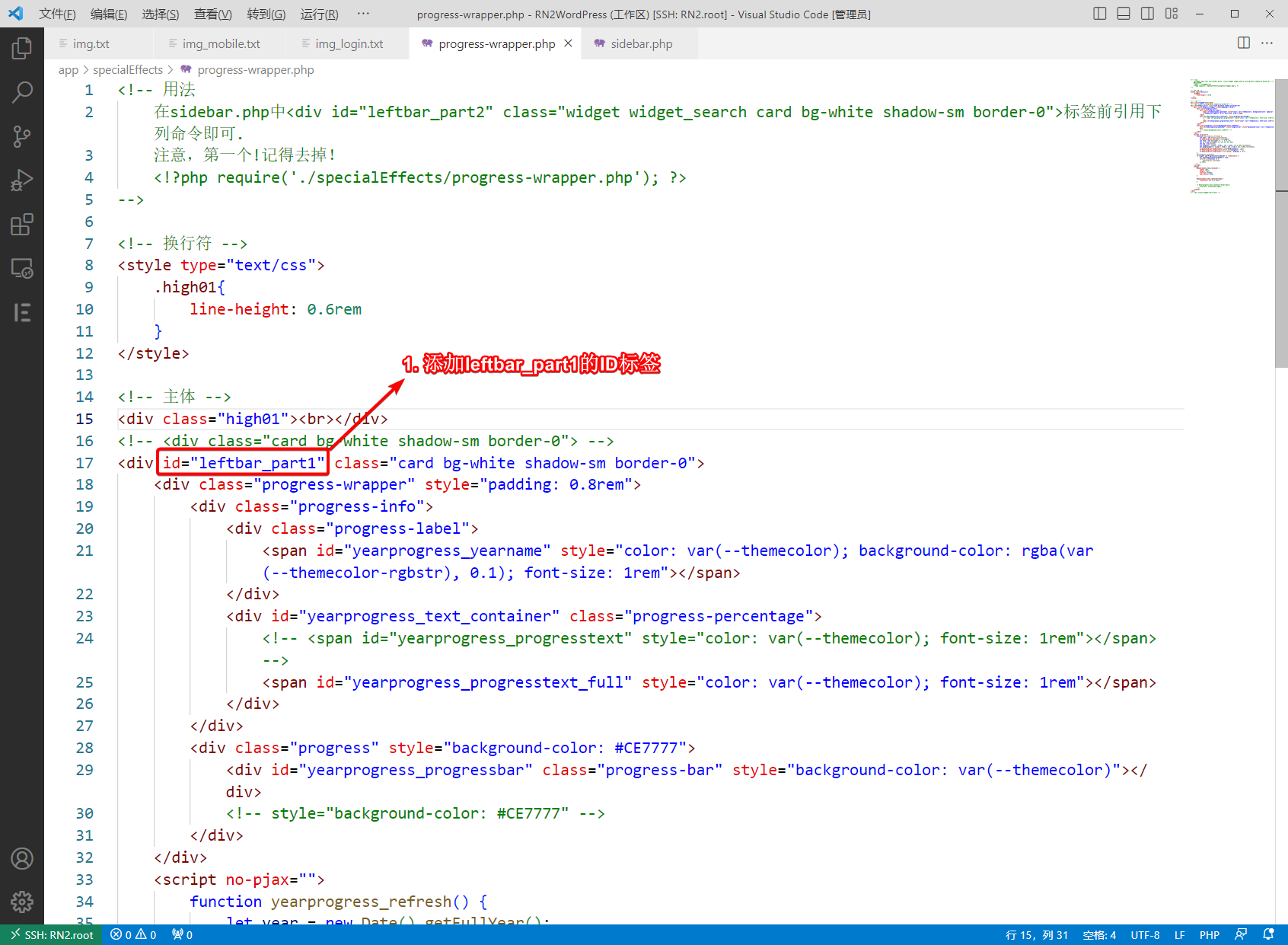Select the progress-wrapper.php tab
The image size is (1288, 945).
pos(496,43)
